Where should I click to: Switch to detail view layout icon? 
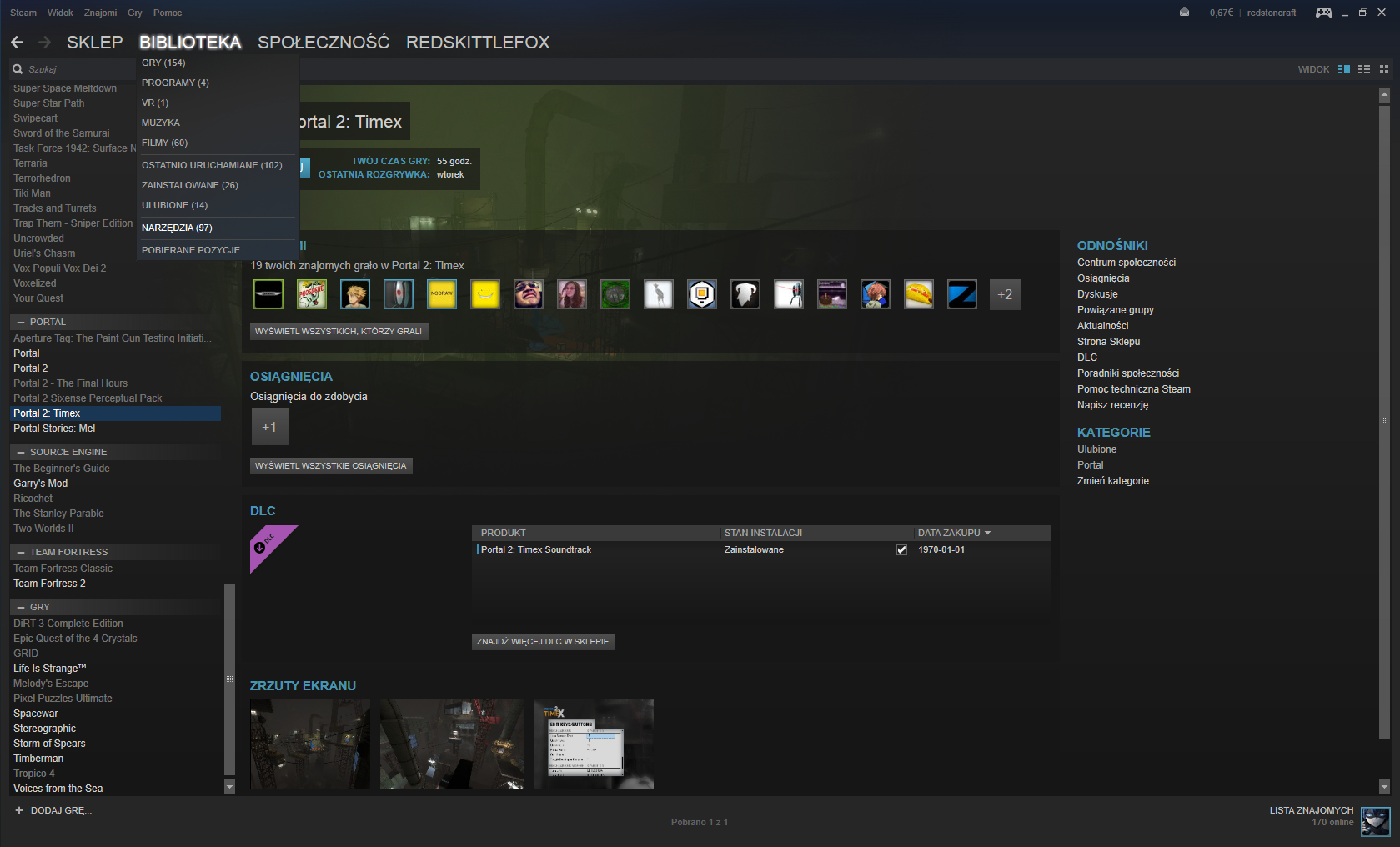point(1344,69)
